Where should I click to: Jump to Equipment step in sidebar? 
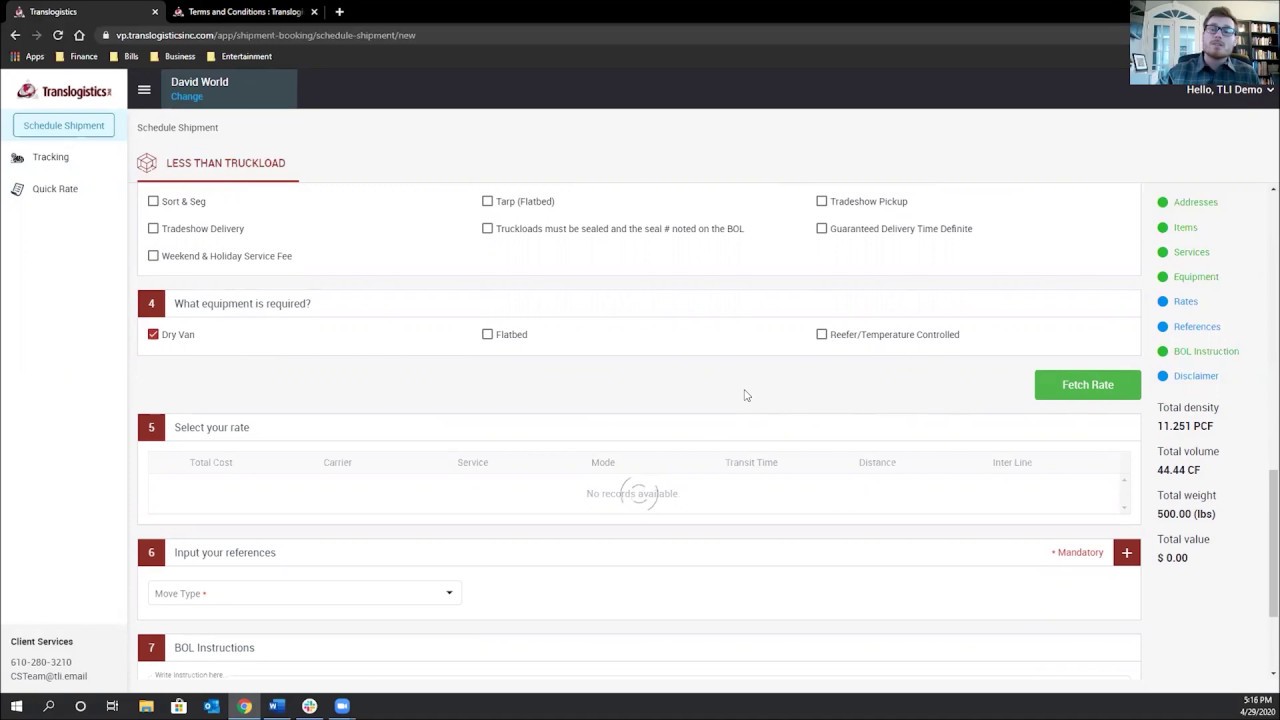coord(1196,277)
